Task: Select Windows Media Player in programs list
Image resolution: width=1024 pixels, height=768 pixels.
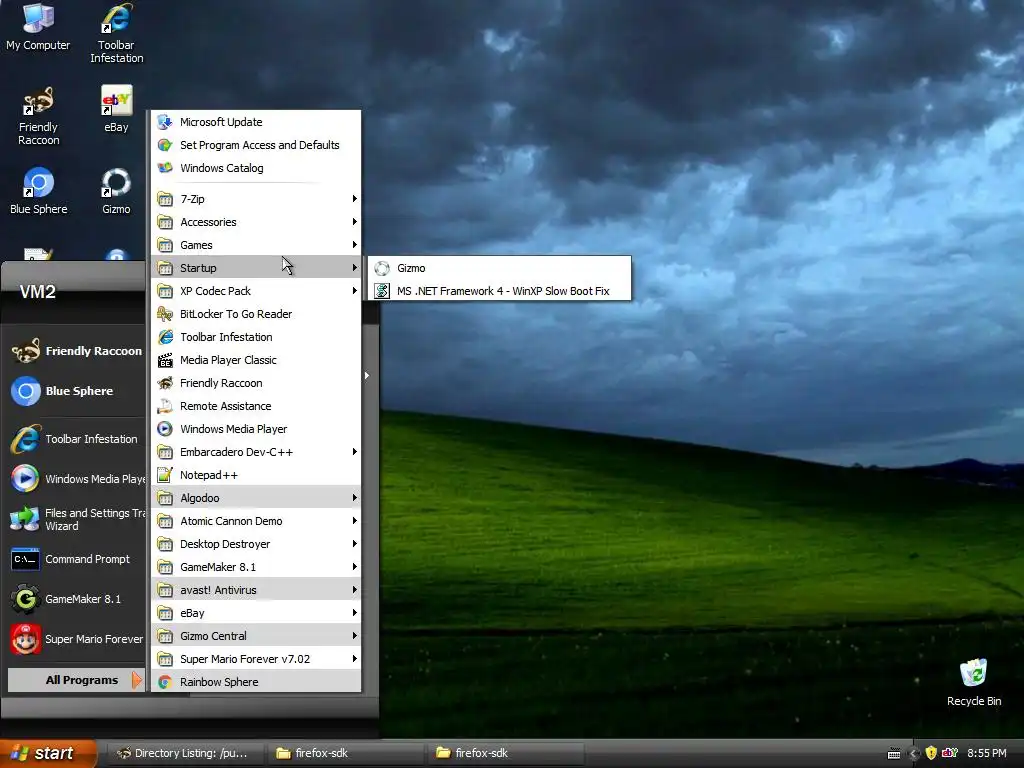Action: 256,429
